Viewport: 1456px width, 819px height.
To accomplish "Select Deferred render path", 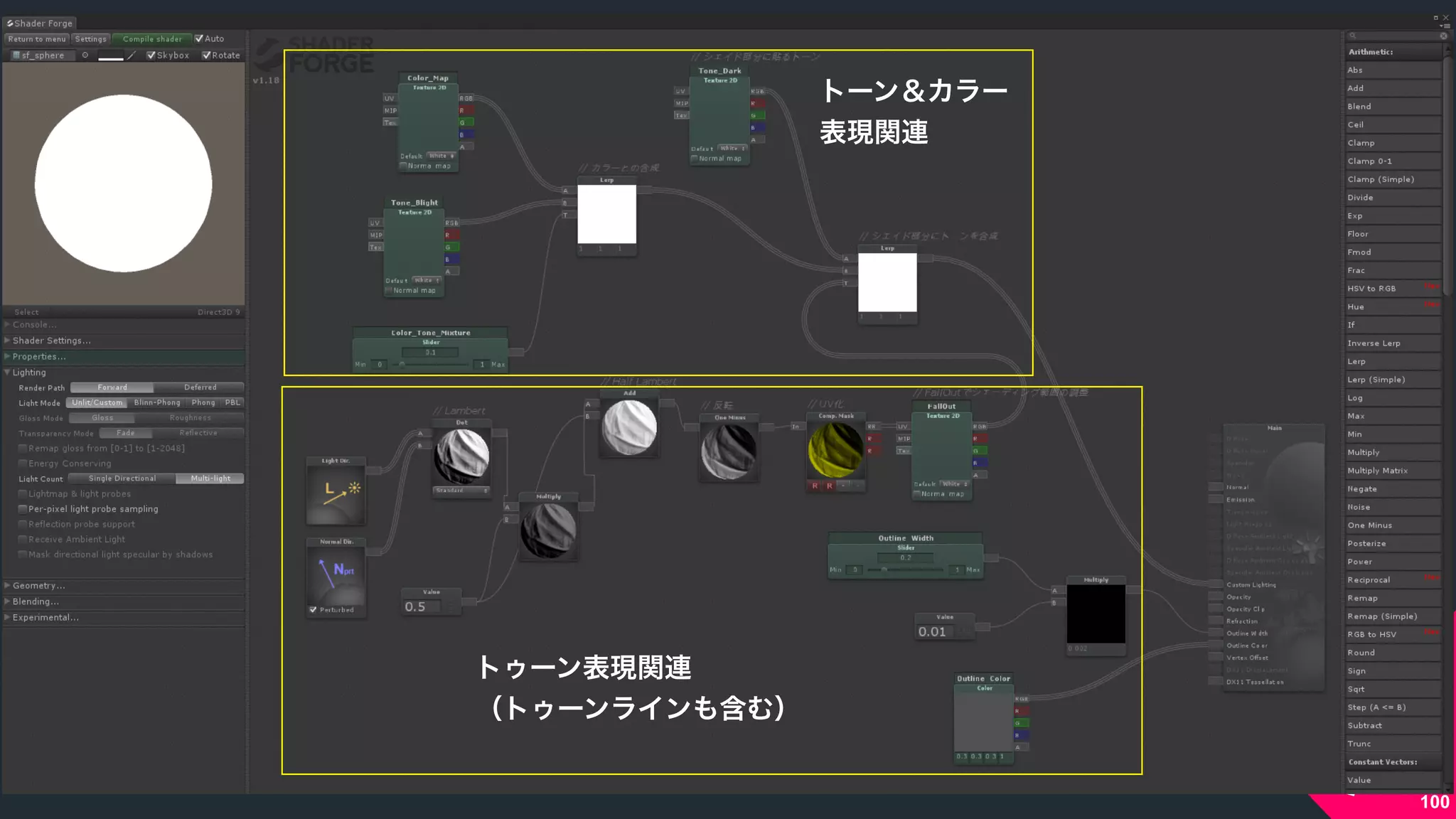I will 200,387.
